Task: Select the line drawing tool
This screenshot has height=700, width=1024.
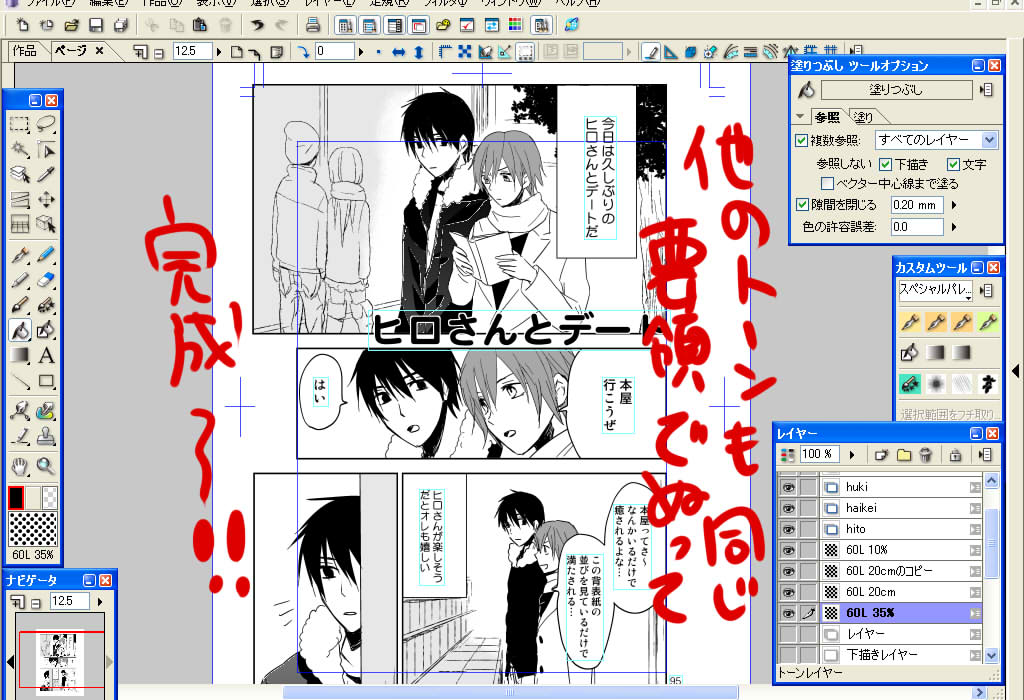Action: 20,381
